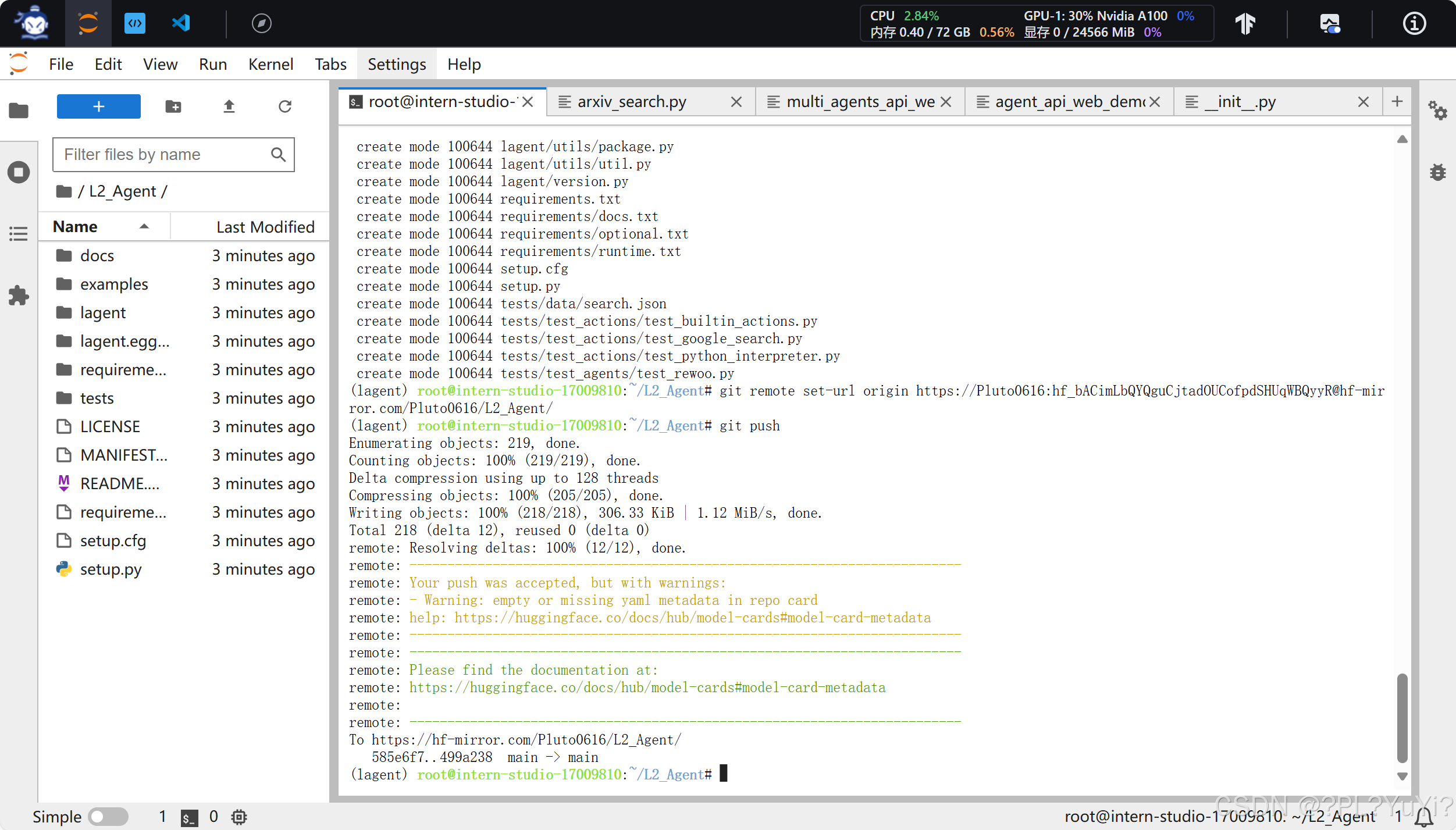This screenshot has width=1456, height=830.
Task: Open the Table of Contents sidebar panel
Action: coord(19,234)
